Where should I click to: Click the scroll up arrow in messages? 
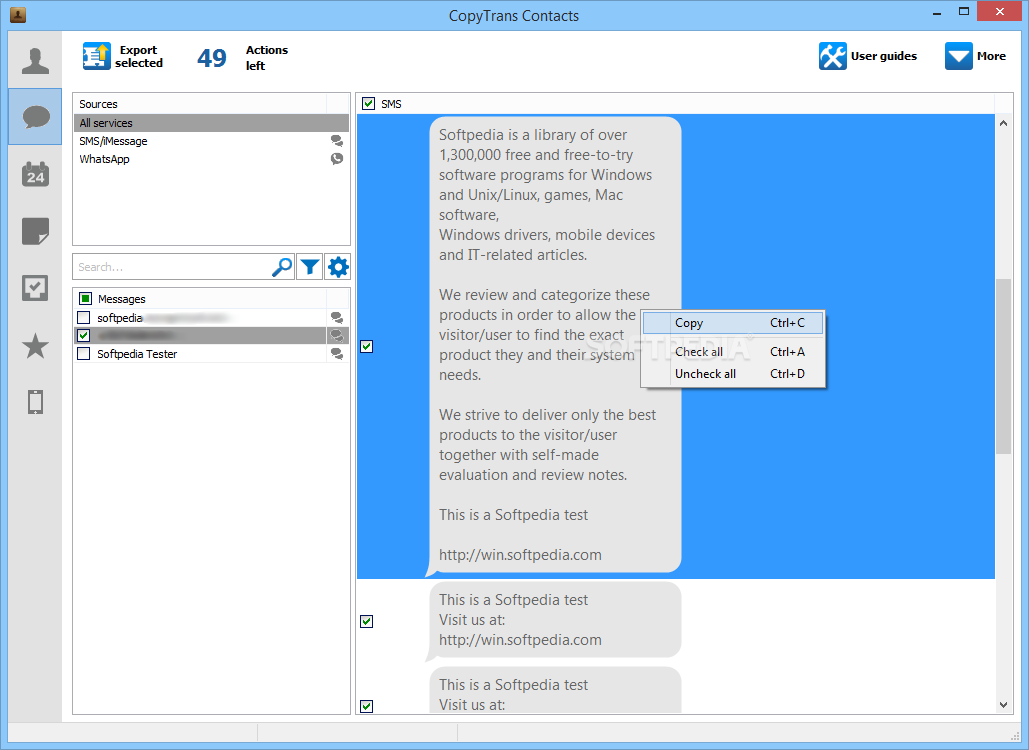[x=1003, y=123]
